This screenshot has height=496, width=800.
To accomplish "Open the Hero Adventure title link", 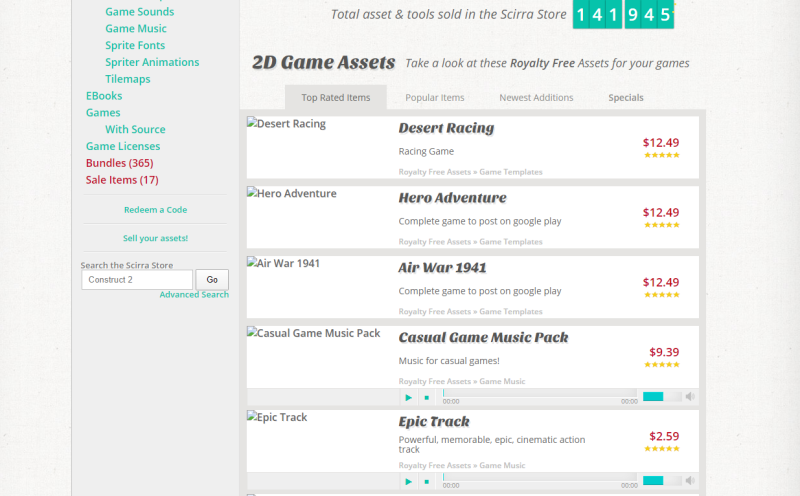I will 453,198.
